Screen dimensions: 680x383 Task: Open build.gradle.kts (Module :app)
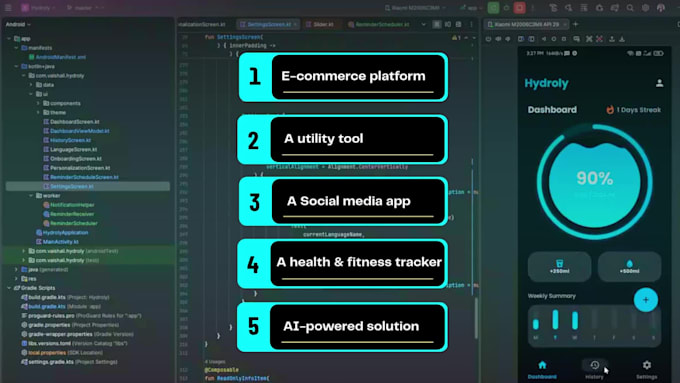61,306
